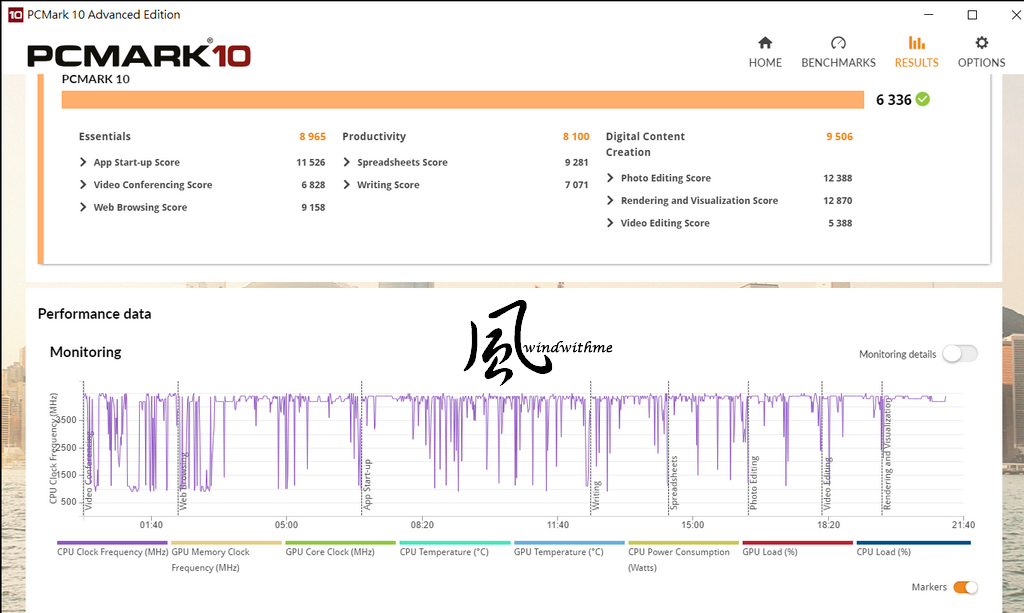Click the Home house icon
Viewport: 1024px width, 613px height.
click(x=765, y=43)
